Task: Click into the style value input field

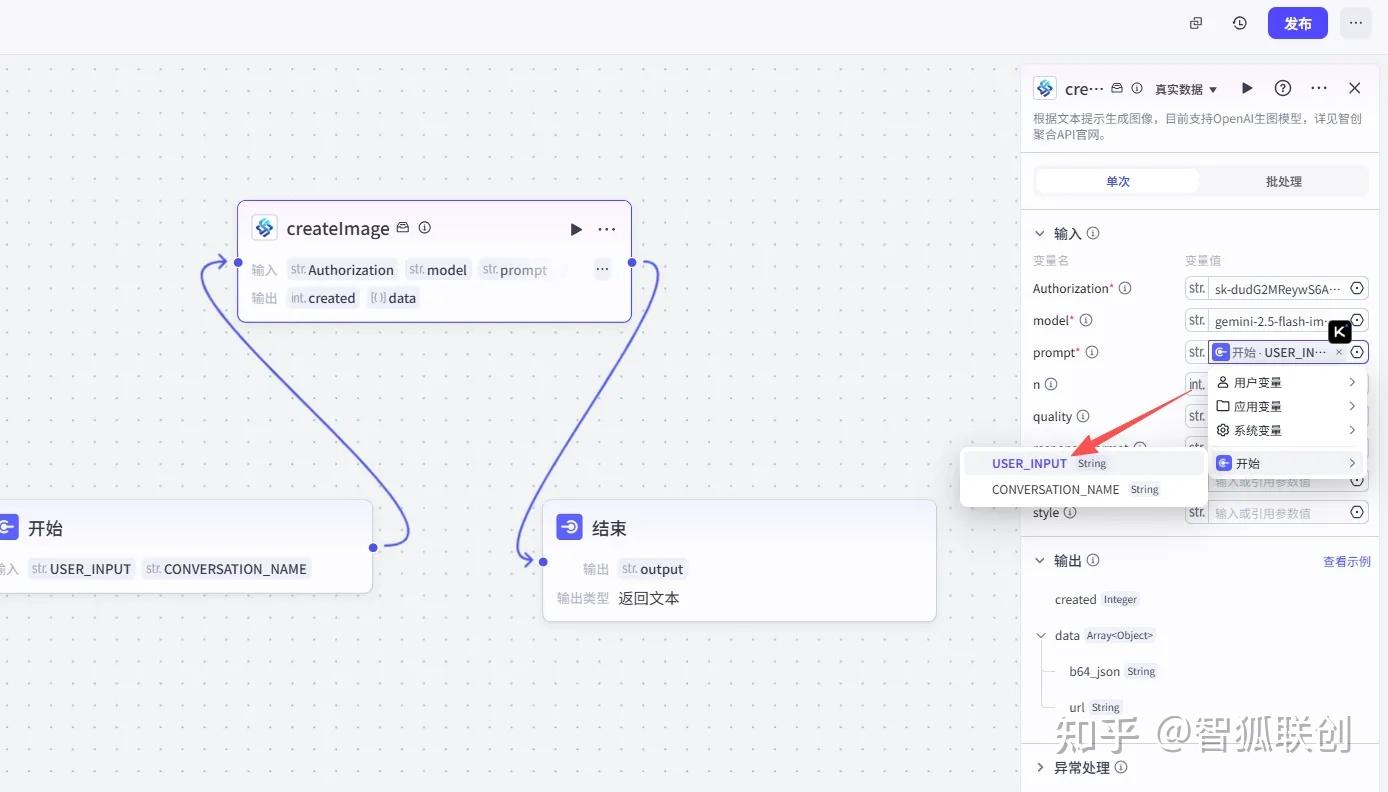Action: [1277, 512]
